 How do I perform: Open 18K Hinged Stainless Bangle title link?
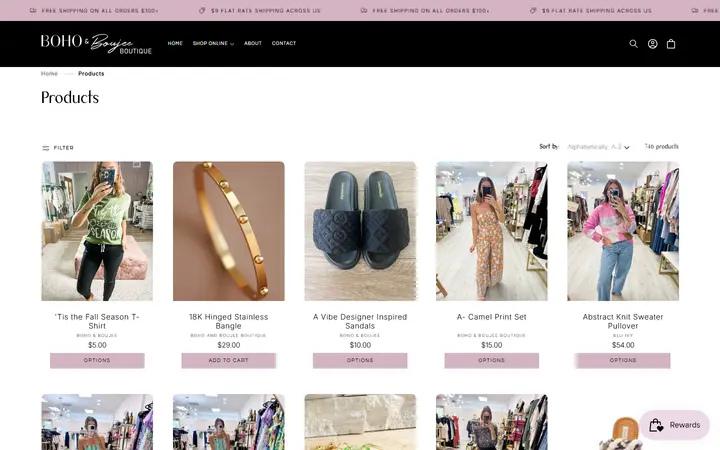[x=229, y=321]
